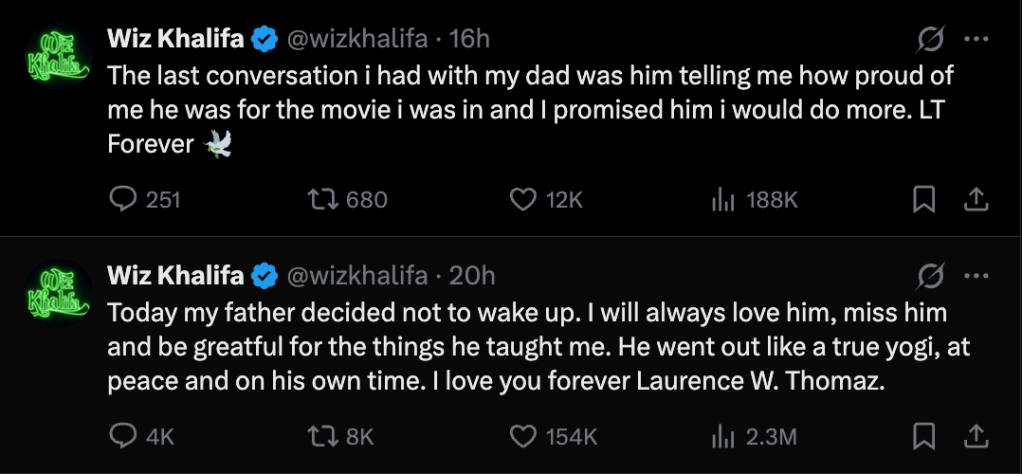Screen dimensions: 1022x474
Task: Retweet the tweet with 8K reposts
Action: 323,436
